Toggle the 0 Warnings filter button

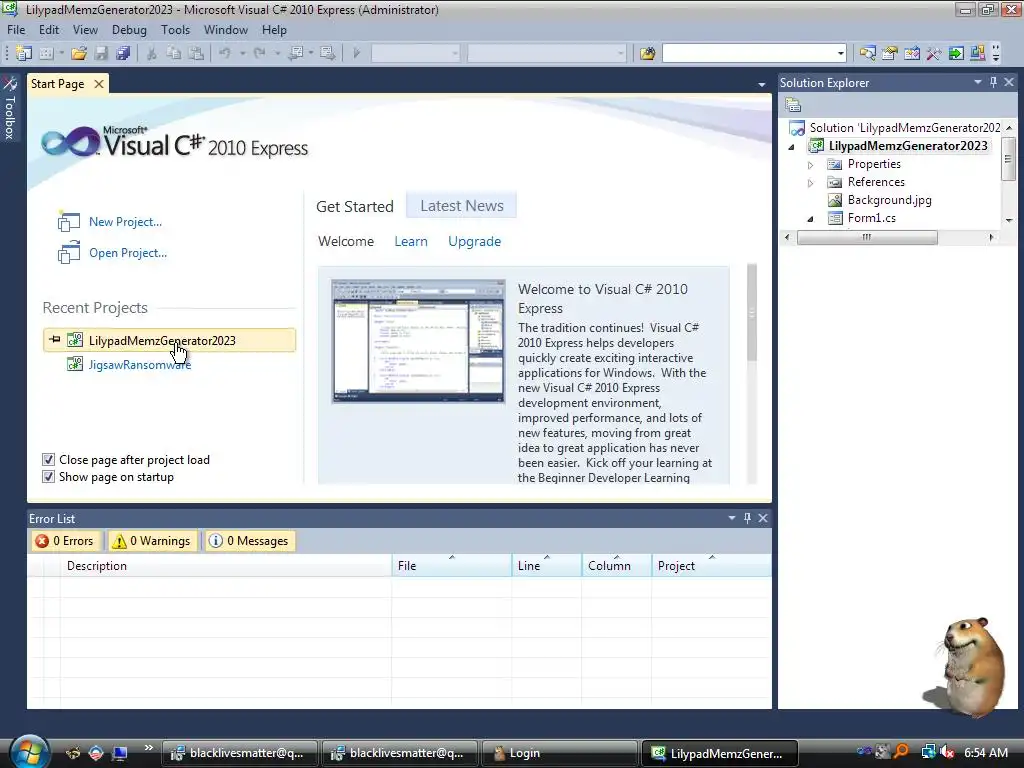click(152, 541)
